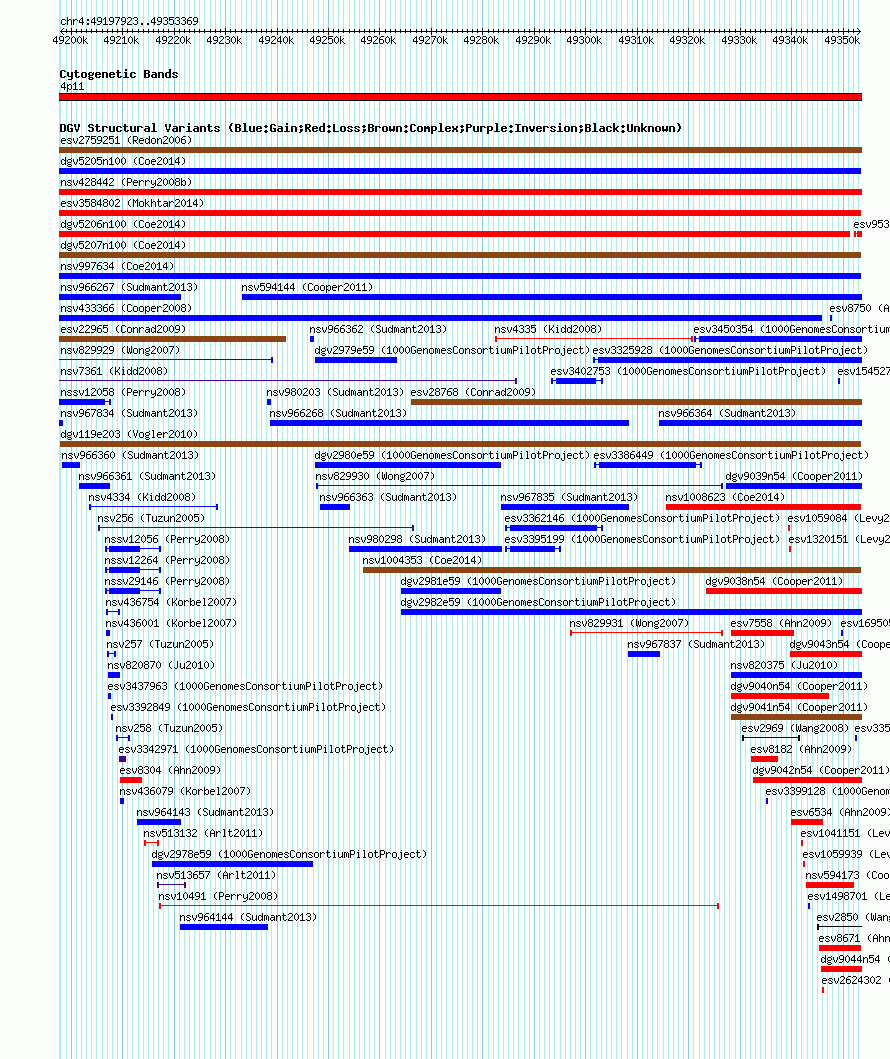Click dgv2980e59 variant label
The height and width of the screenshot is (1059, 890).
[452, 455]
